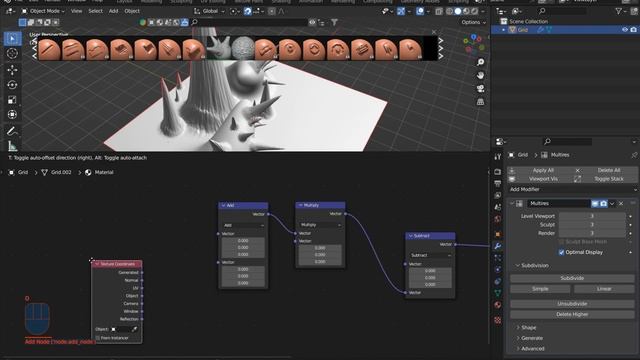Toggle X-ray in viewport header
Screen dimensions: 640x360
point(439,11)
